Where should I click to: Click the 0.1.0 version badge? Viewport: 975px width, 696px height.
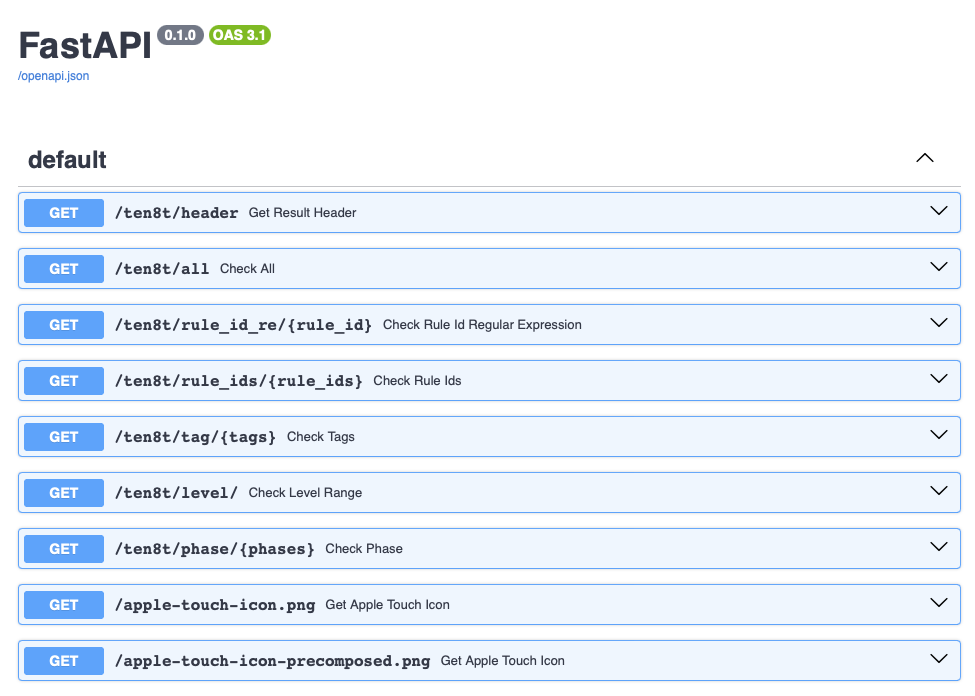coord(180,35)
